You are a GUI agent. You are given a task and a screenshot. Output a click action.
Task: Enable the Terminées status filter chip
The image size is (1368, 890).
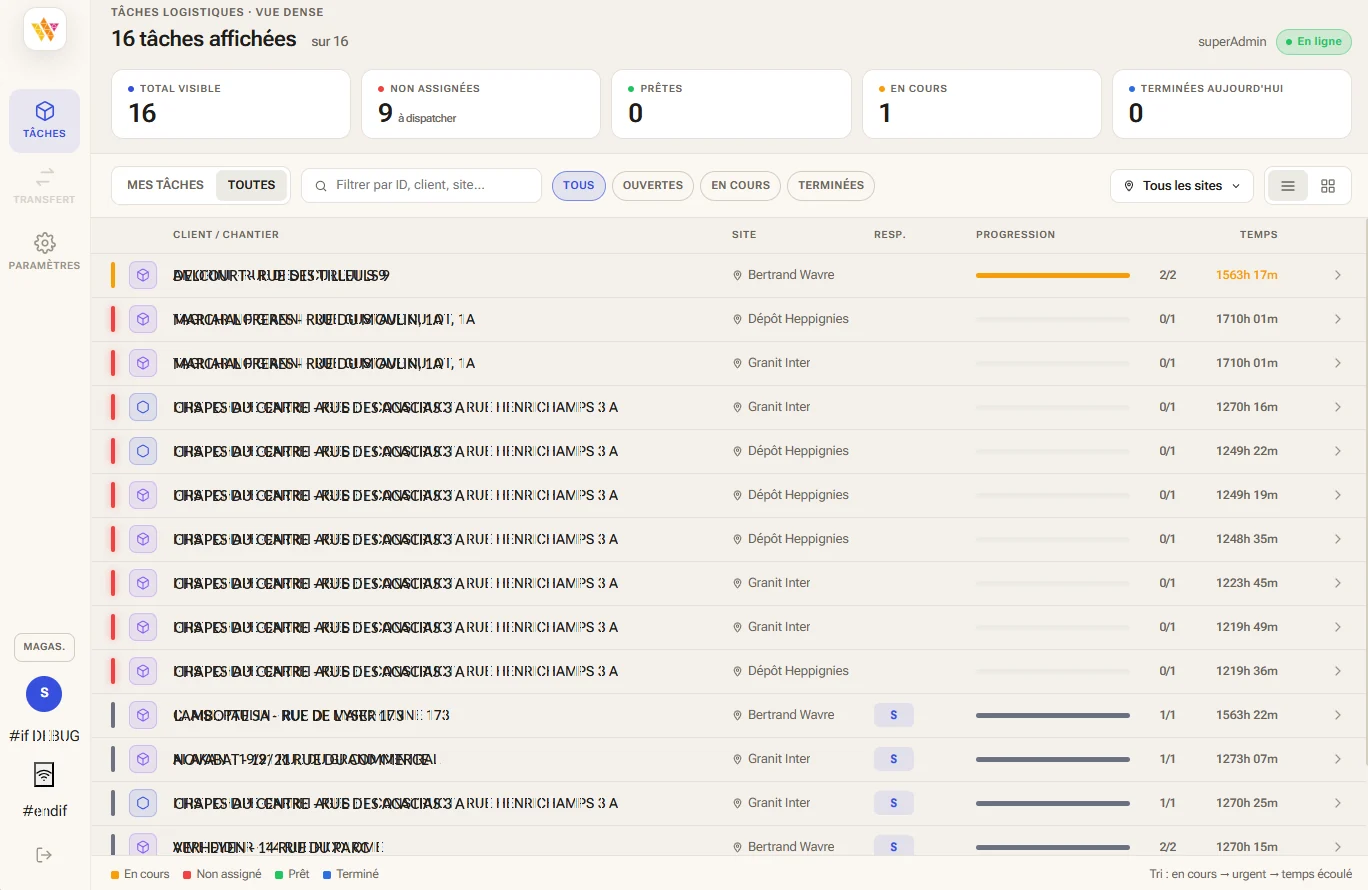click(x=831, y=186)
